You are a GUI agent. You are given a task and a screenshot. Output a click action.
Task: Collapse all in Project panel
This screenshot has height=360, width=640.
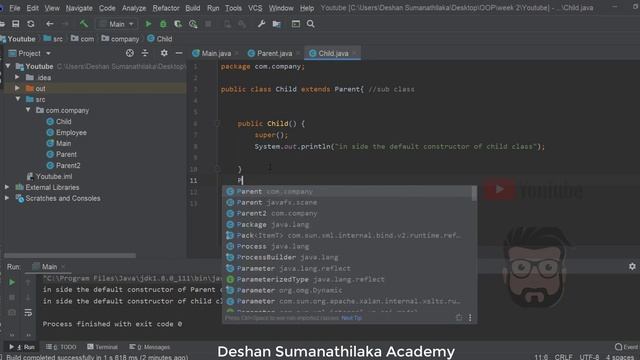[145, 53]
